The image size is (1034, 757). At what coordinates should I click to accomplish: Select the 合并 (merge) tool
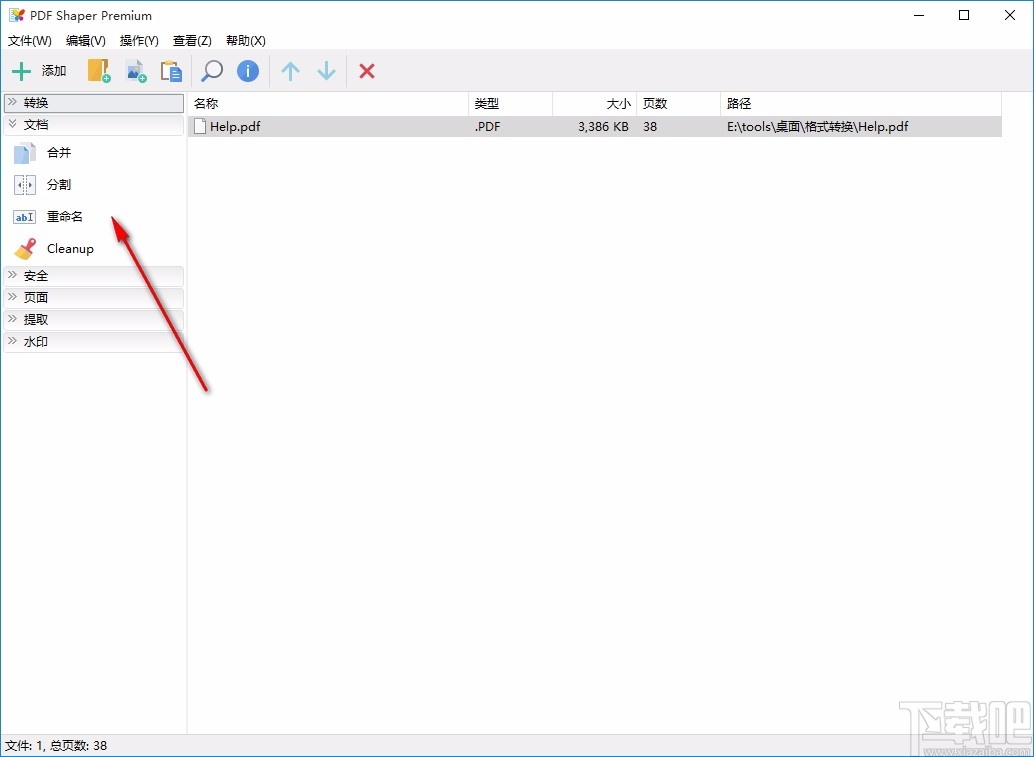[x=57, y=152]
